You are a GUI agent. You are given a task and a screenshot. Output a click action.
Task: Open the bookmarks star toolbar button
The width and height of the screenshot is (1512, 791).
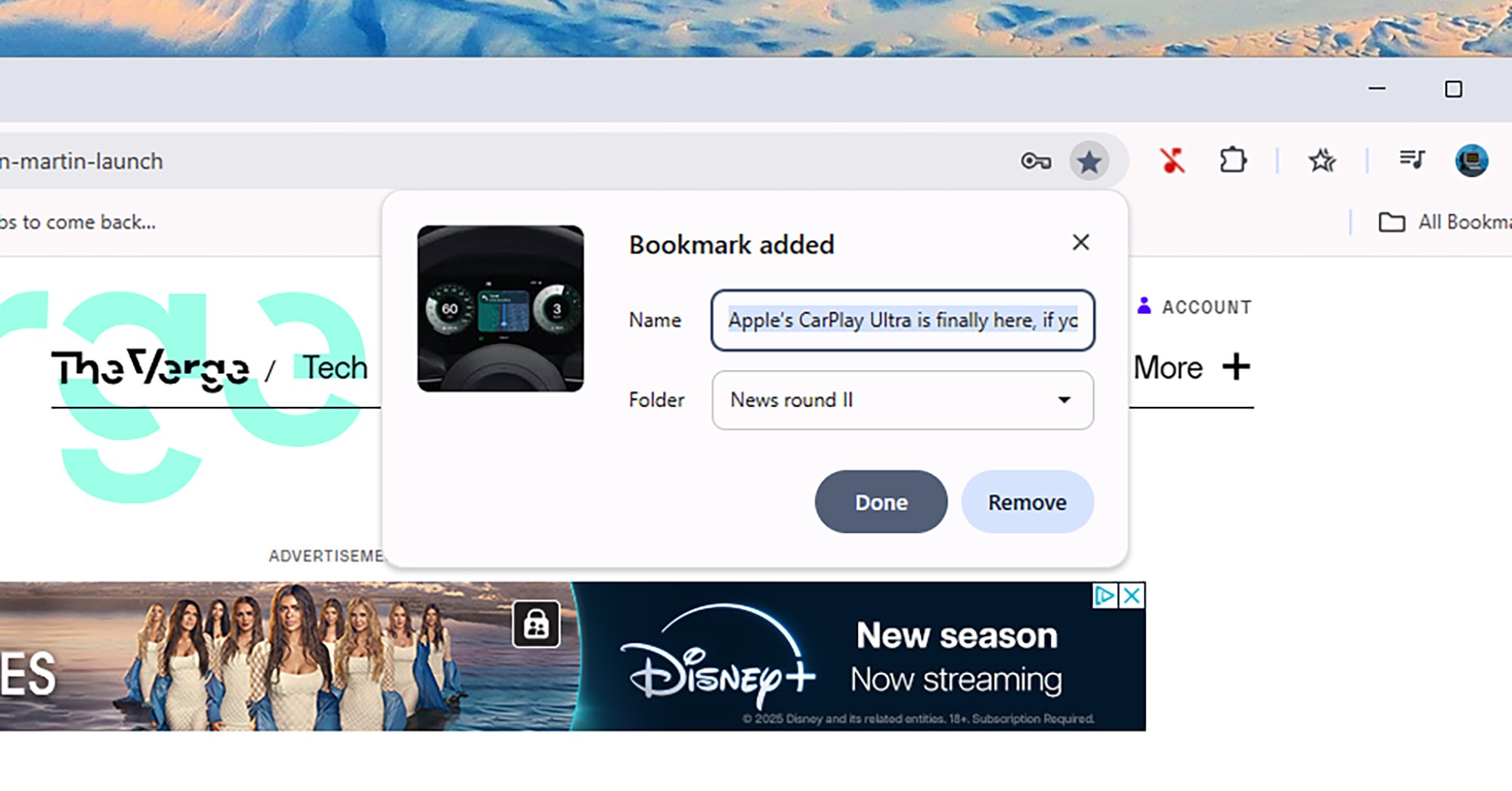coord(1322,160)
